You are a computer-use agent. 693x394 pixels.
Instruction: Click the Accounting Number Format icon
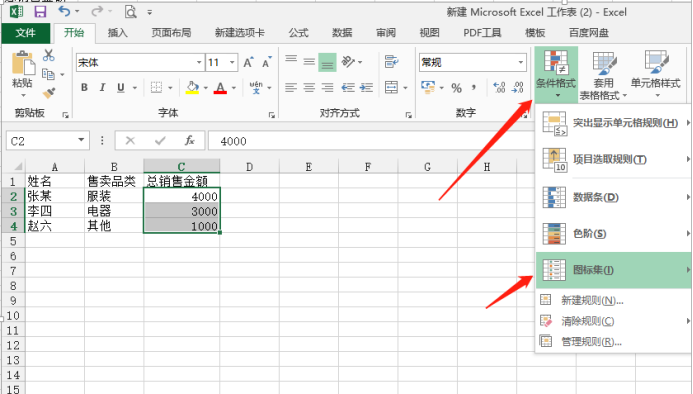tap(428, 87)
